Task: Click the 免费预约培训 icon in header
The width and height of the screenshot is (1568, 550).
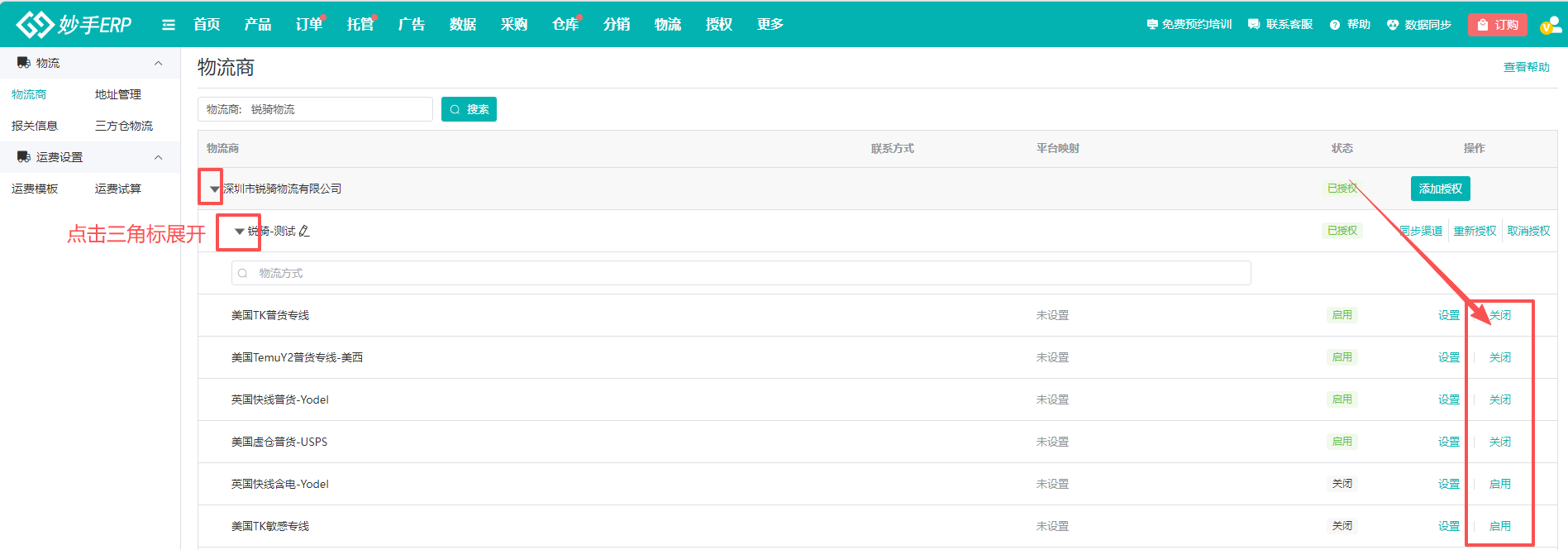Action: coord(1152,25)
